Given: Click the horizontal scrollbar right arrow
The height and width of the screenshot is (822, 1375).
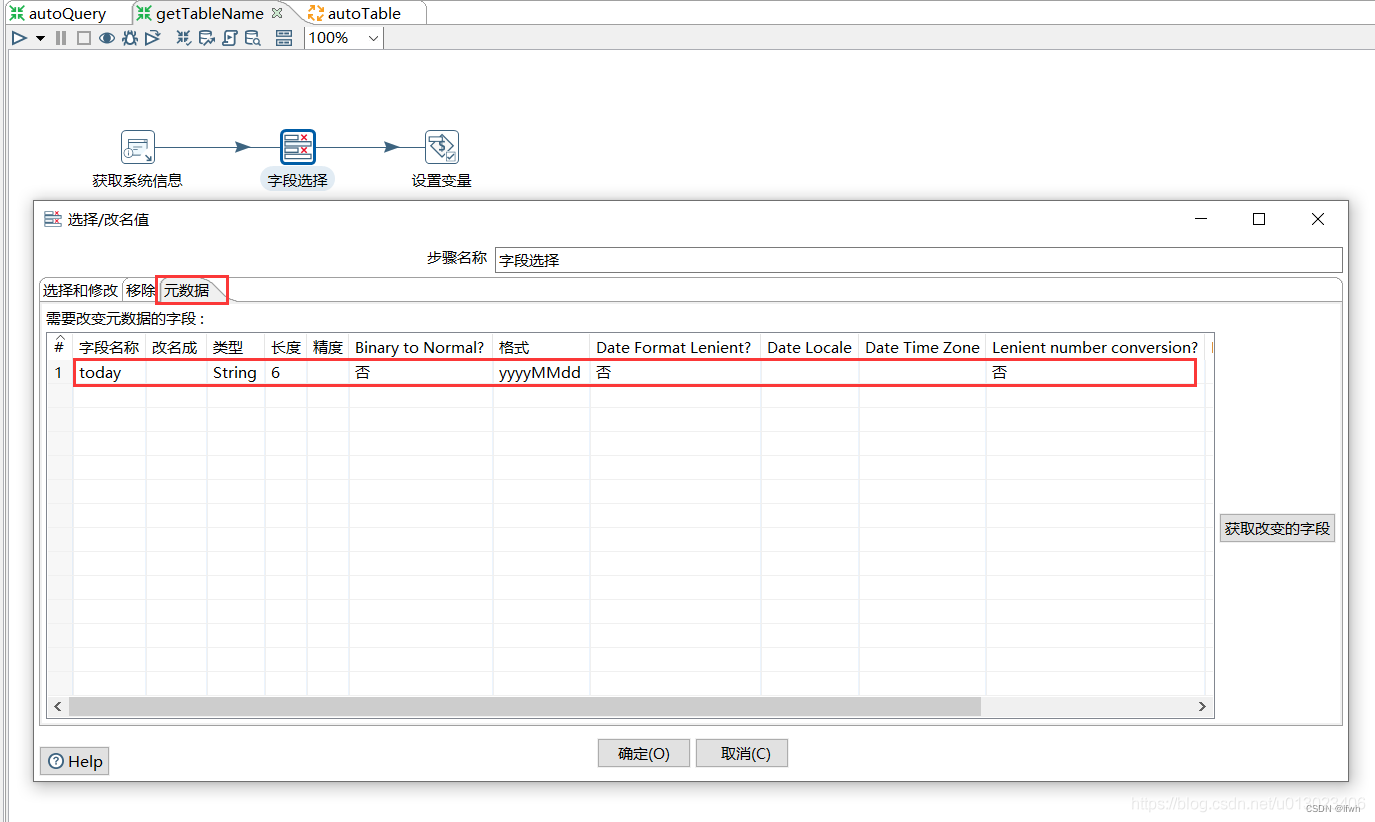Looking at the screenshot, I should point(1203,707).
